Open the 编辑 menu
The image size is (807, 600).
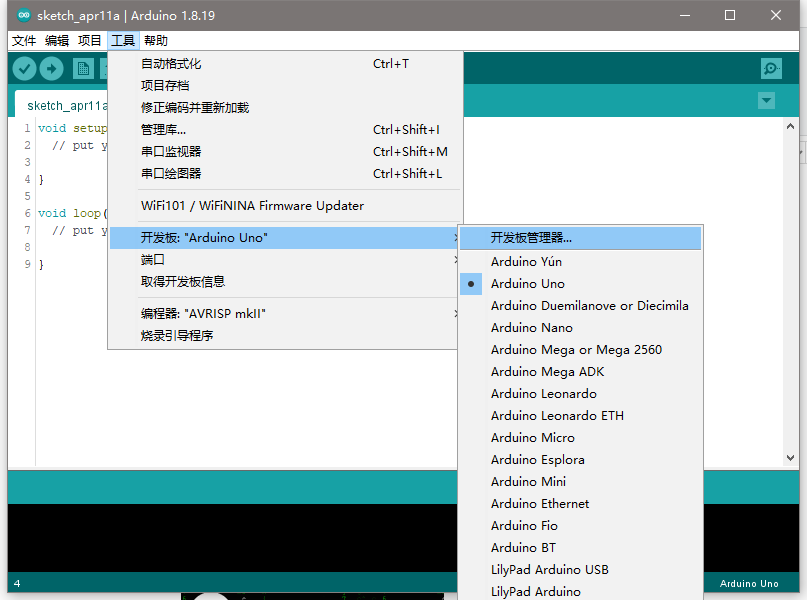point(57,41)
